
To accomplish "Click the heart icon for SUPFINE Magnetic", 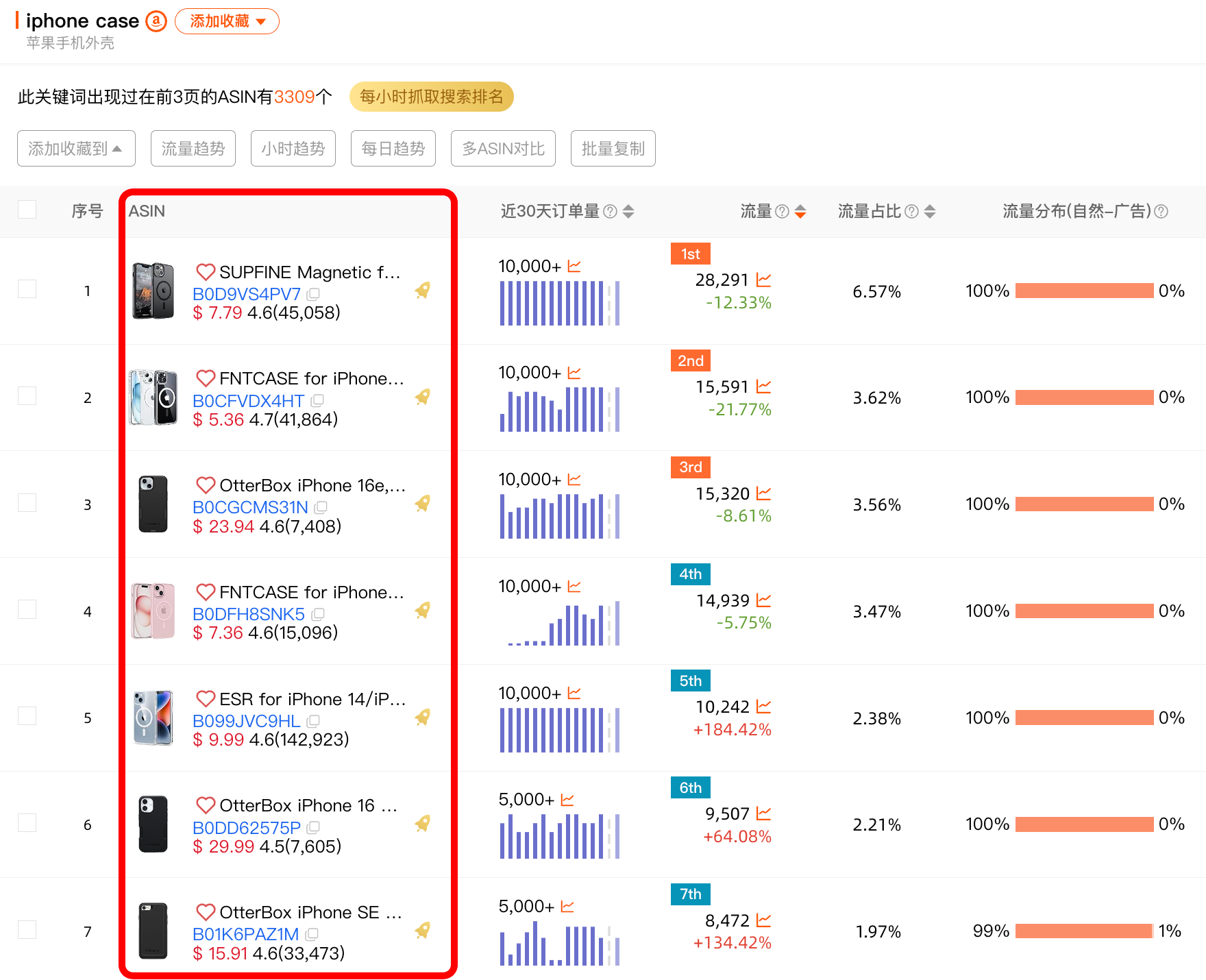I will tap(206, 271).
